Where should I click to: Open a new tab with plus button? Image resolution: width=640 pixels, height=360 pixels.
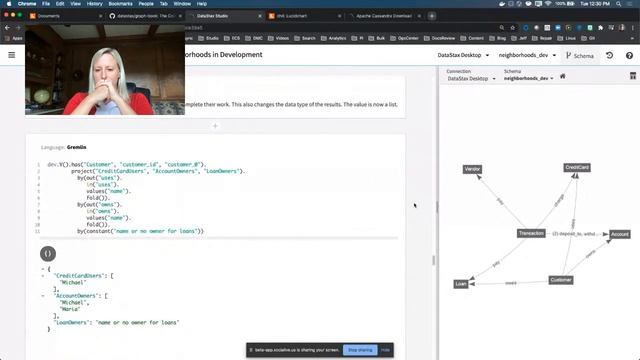(x=431, y=16)
